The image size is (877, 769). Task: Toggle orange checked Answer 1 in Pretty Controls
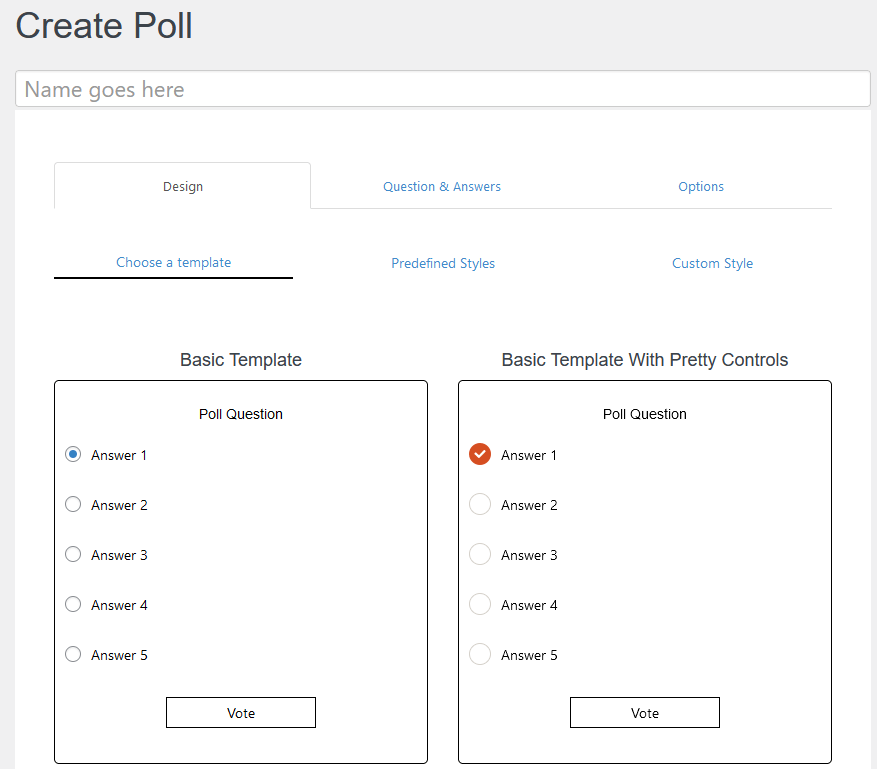(480, 454)
